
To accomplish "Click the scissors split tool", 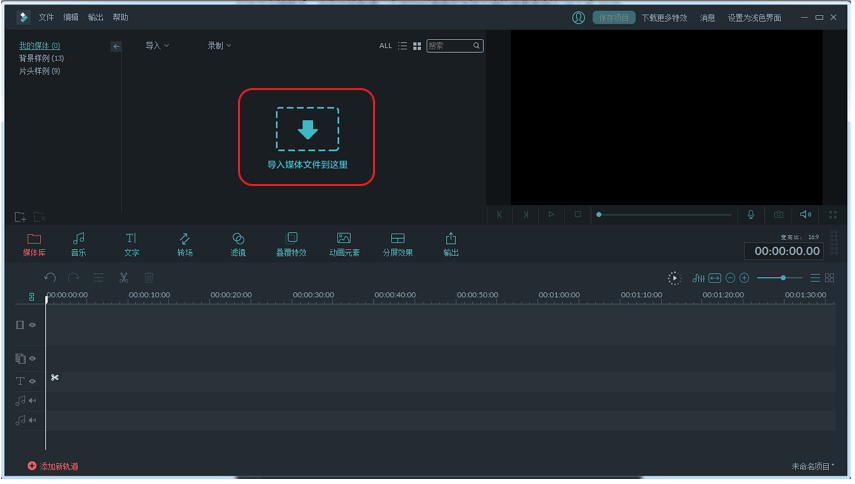I will pos(124,278).
